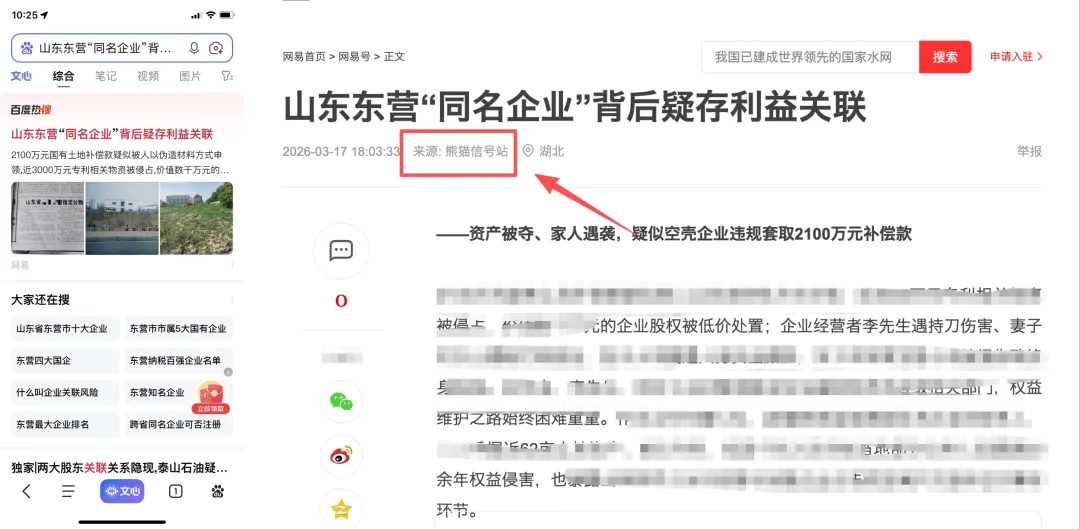The width and height of the screenshot is (1080, 529).
Task: Open the filter funnel next to 图片
Action: click(x=227, y=76)
